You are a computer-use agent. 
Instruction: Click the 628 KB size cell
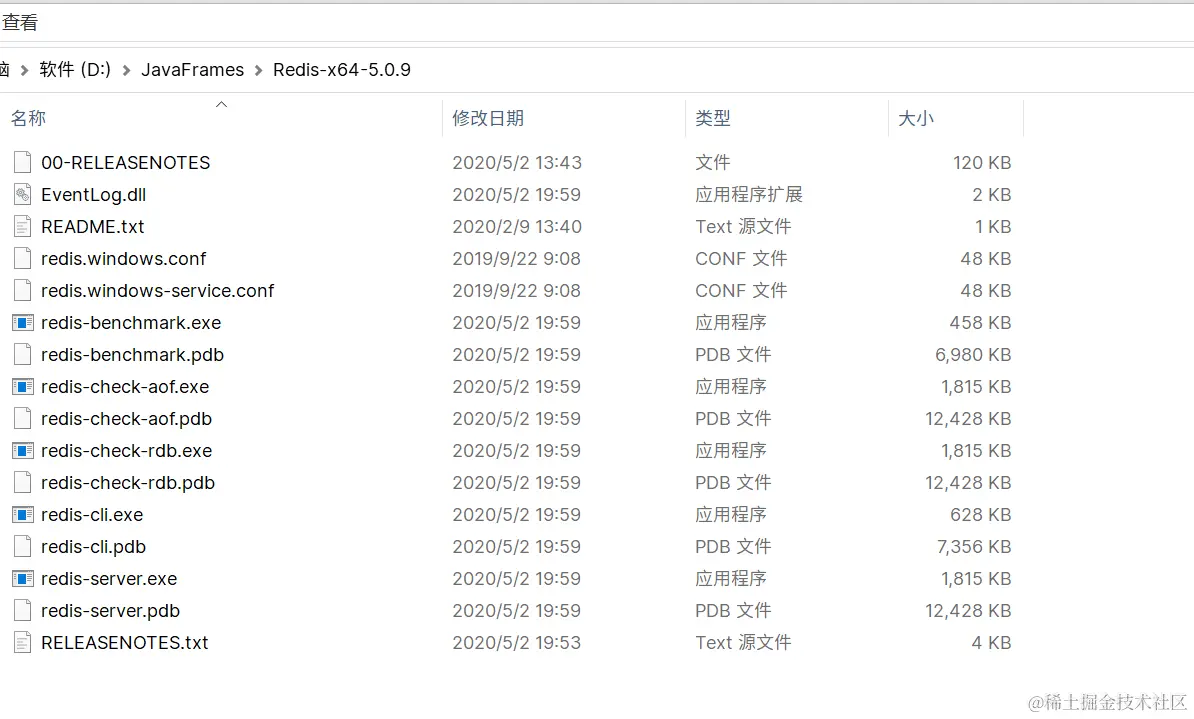[x=980, y=514]
